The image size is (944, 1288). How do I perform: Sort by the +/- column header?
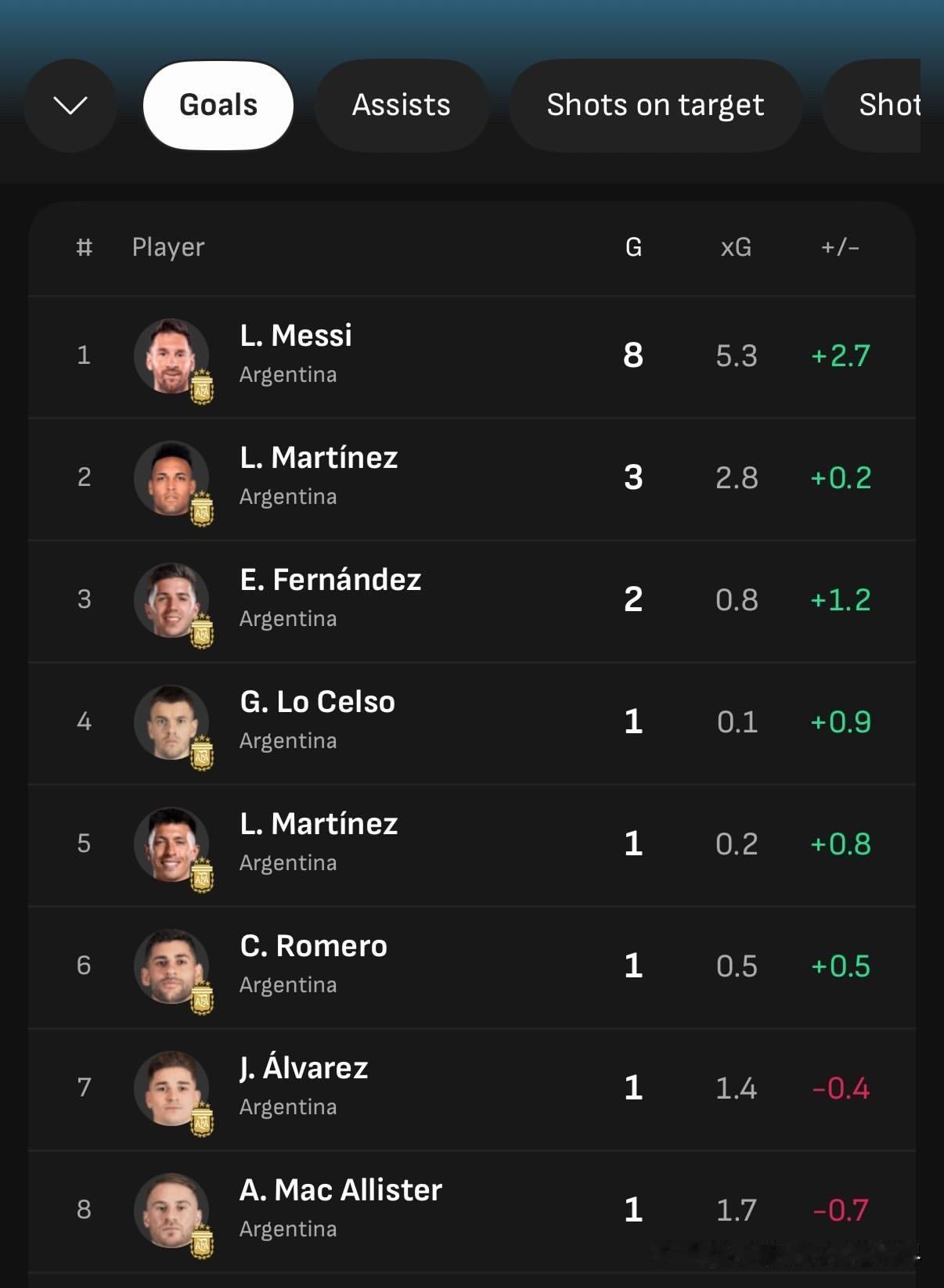click(x=840, y=247)
